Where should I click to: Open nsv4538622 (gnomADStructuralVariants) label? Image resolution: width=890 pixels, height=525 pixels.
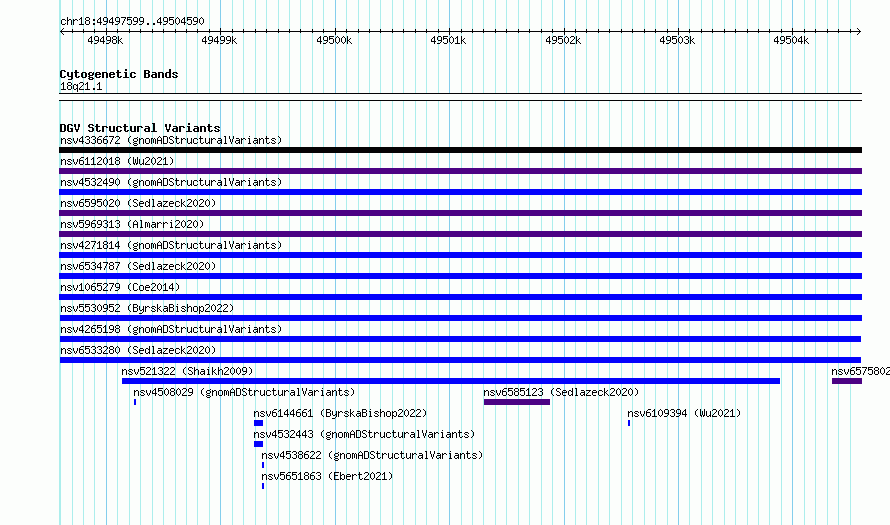pyautogui.click(x=372, y=455)
